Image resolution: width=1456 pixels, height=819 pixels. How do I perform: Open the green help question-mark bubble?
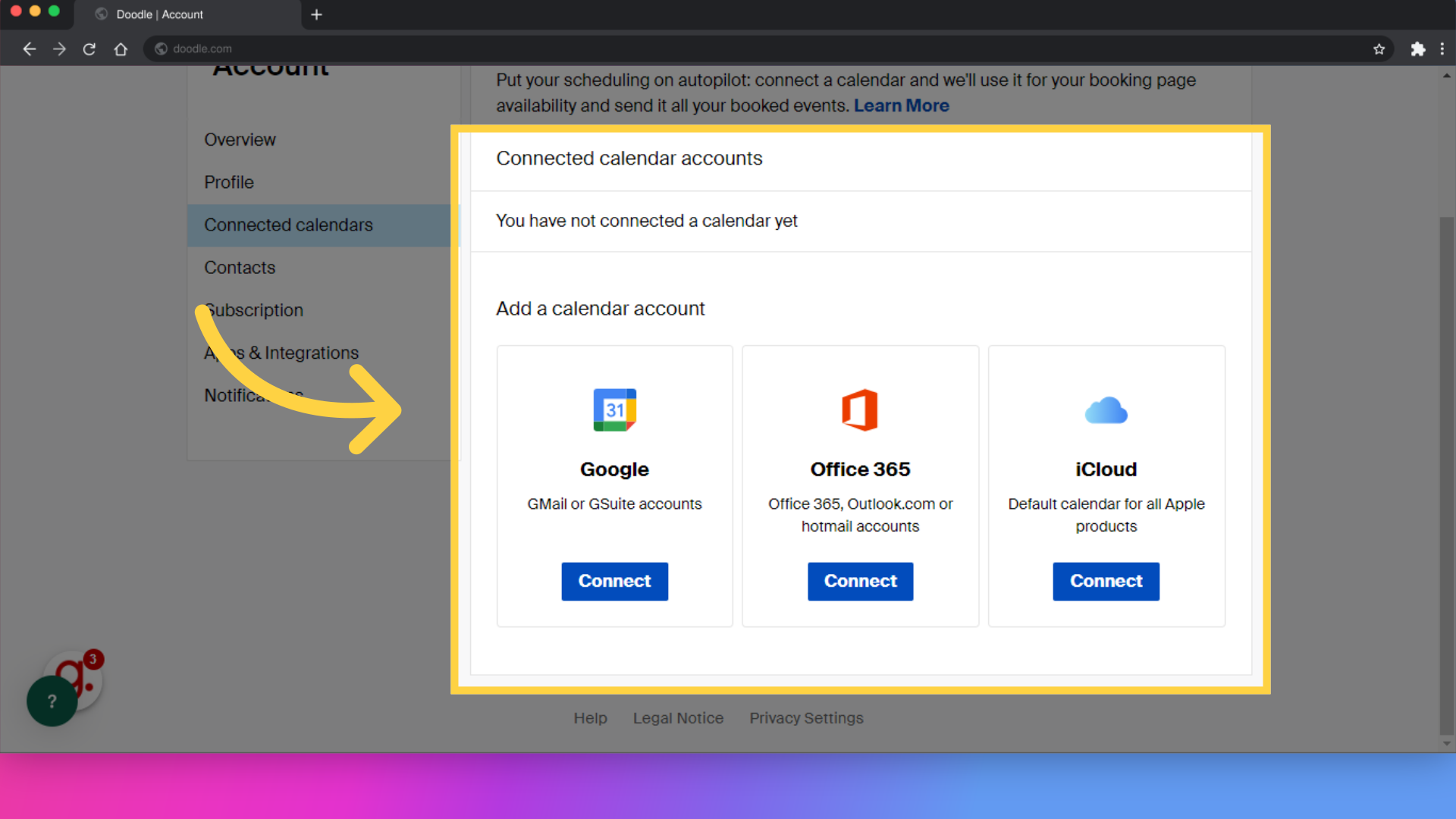pyautogui.click(x=52, y=701)
